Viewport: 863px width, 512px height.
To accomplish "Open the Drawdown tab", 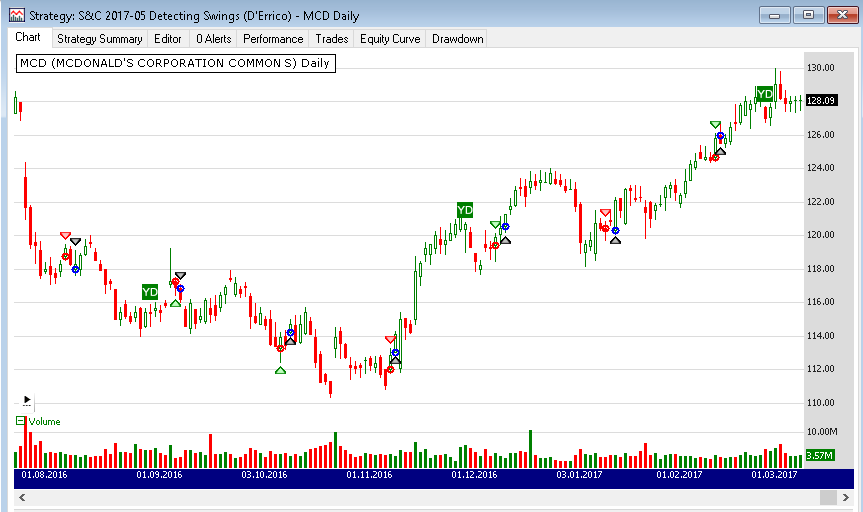I will [458, 39].
